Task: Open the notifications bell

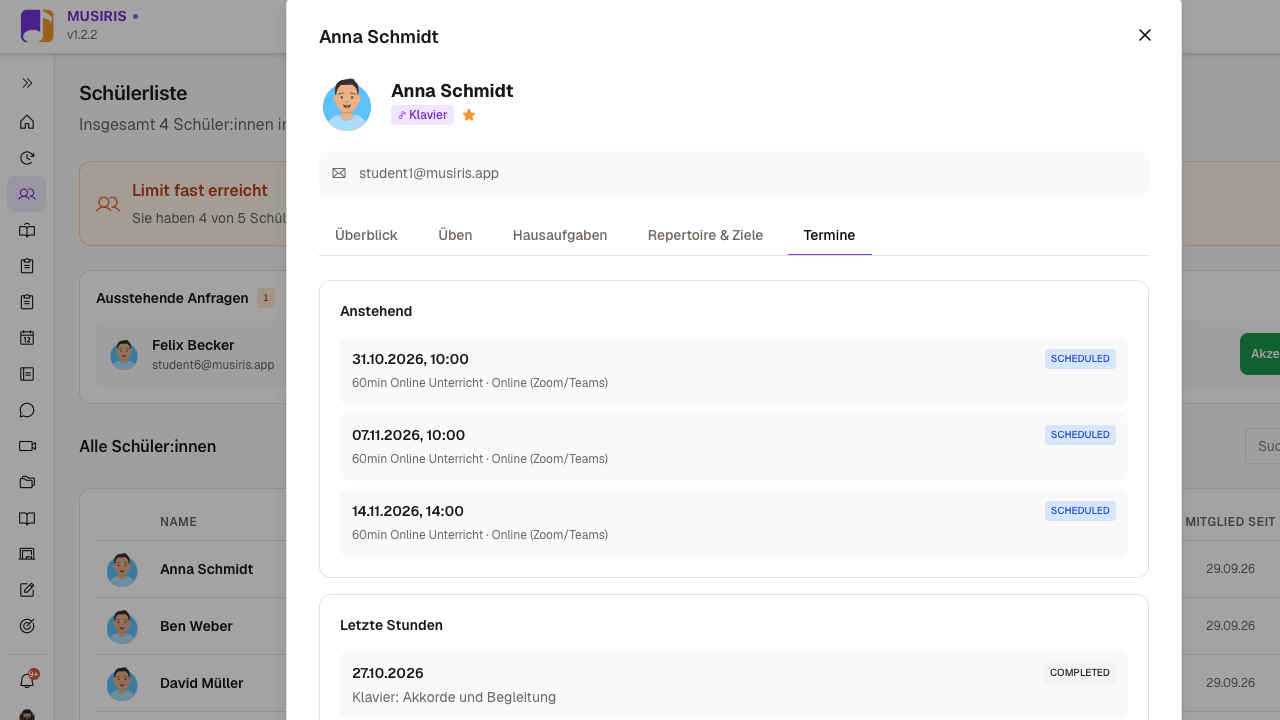Action: tap(27, 681)
